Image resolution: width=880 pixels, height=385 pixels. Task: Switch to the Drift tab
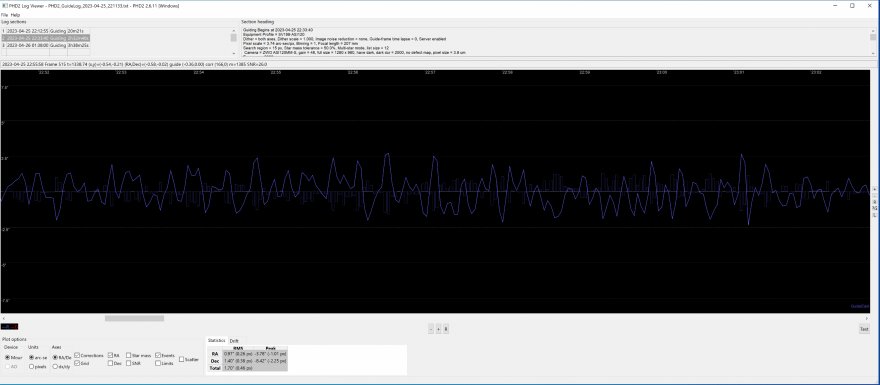[x=234, y=341]
